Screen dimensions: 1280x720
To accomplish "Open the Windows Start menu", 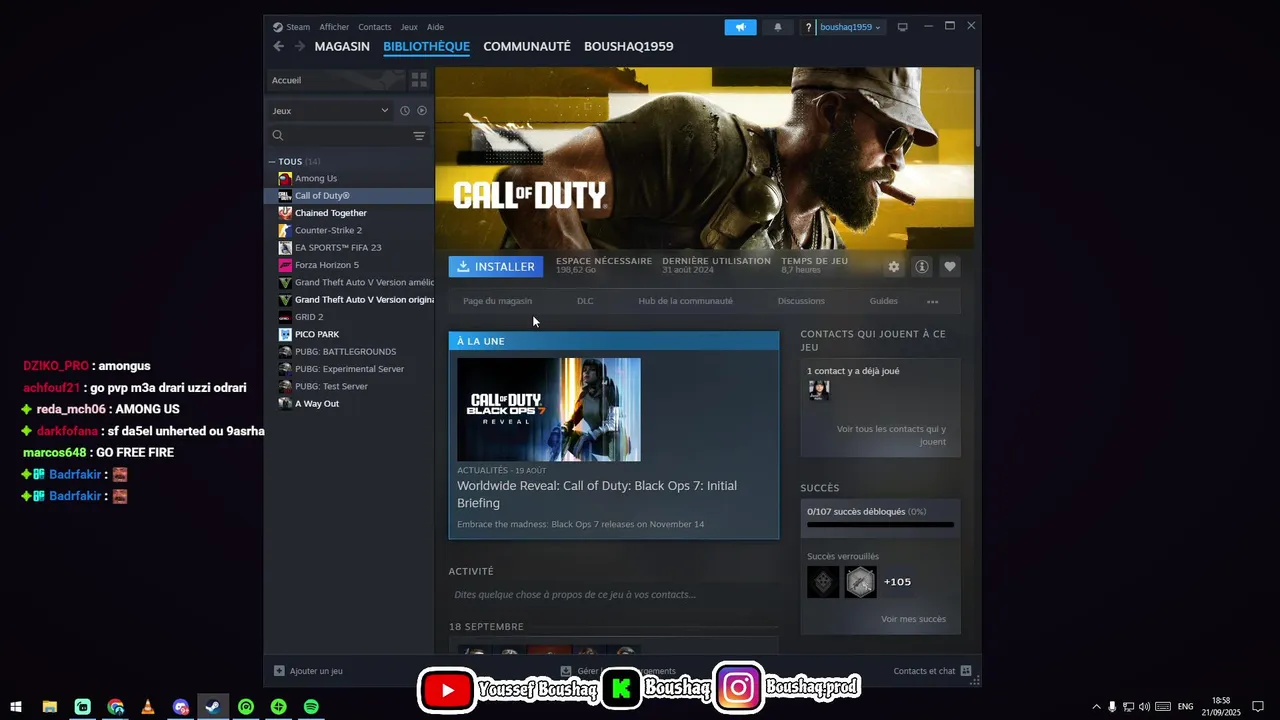I will click(16, 707).
